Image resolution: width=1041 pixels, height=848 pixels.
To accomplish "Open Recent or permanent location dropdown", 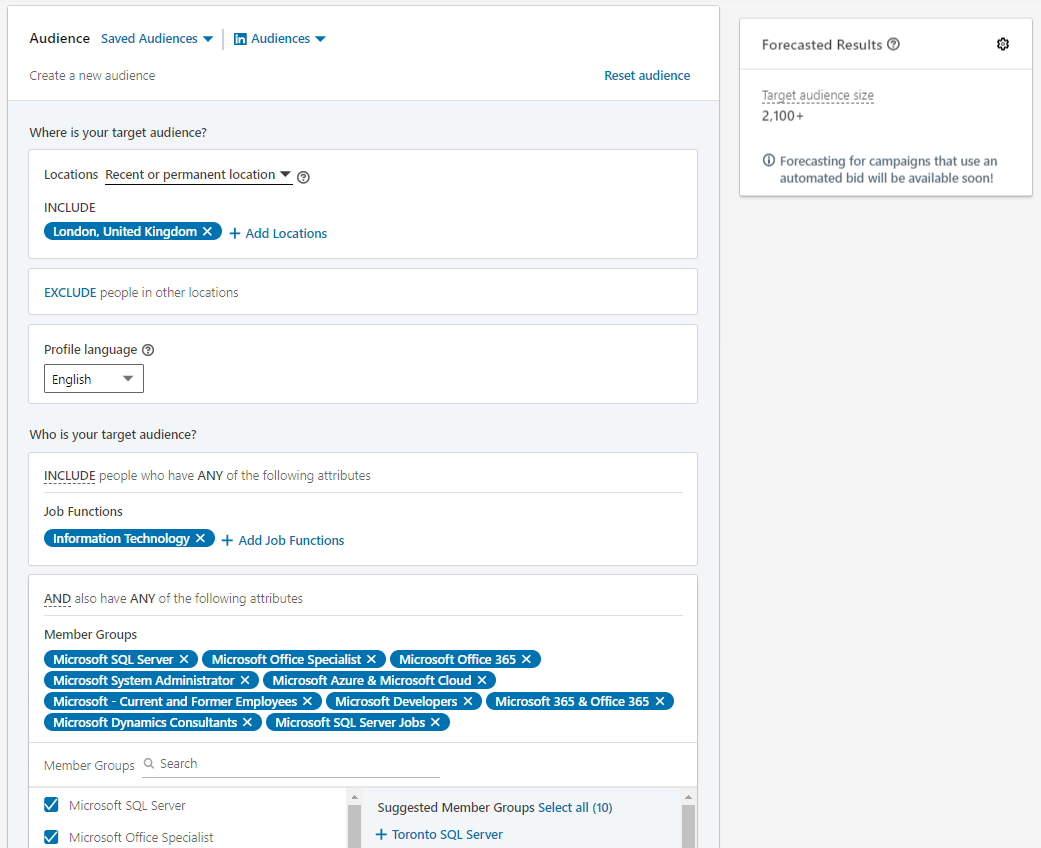I will [x=198, y=175].
